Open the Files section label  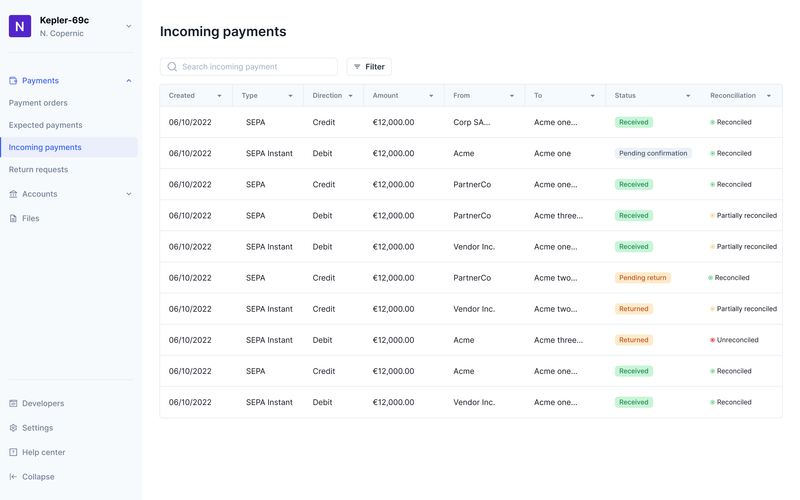click(31, 218)
